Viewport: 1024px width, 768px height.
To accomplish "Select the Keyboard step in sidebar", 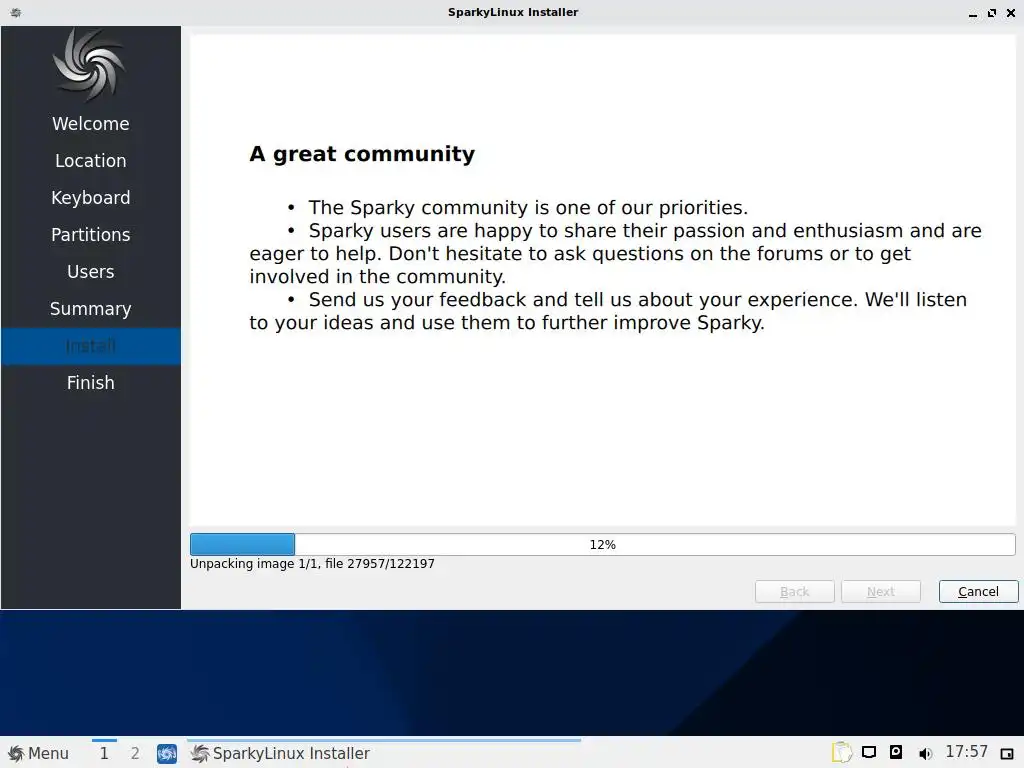I will pyautogui.click(x=91, y=198).
